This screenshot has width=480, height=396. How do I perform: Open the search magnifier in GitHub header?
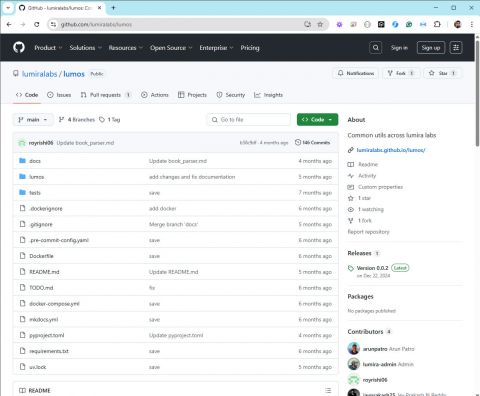(376, 48)
